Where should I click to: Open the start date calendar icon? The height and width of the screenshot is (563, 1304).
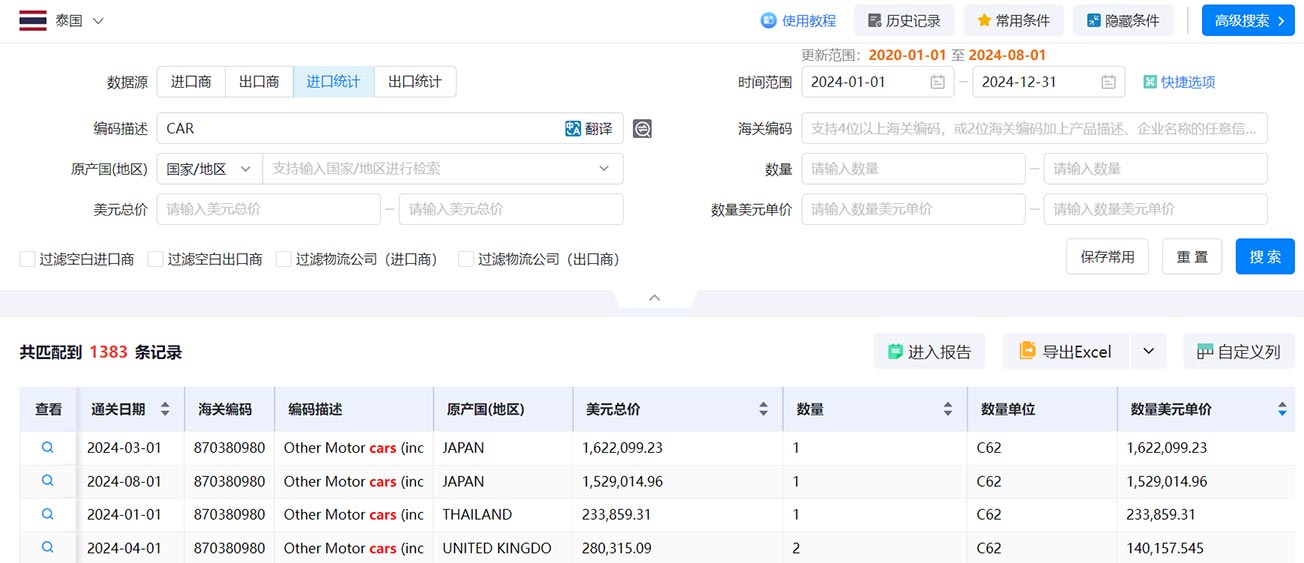click(937, 82)
